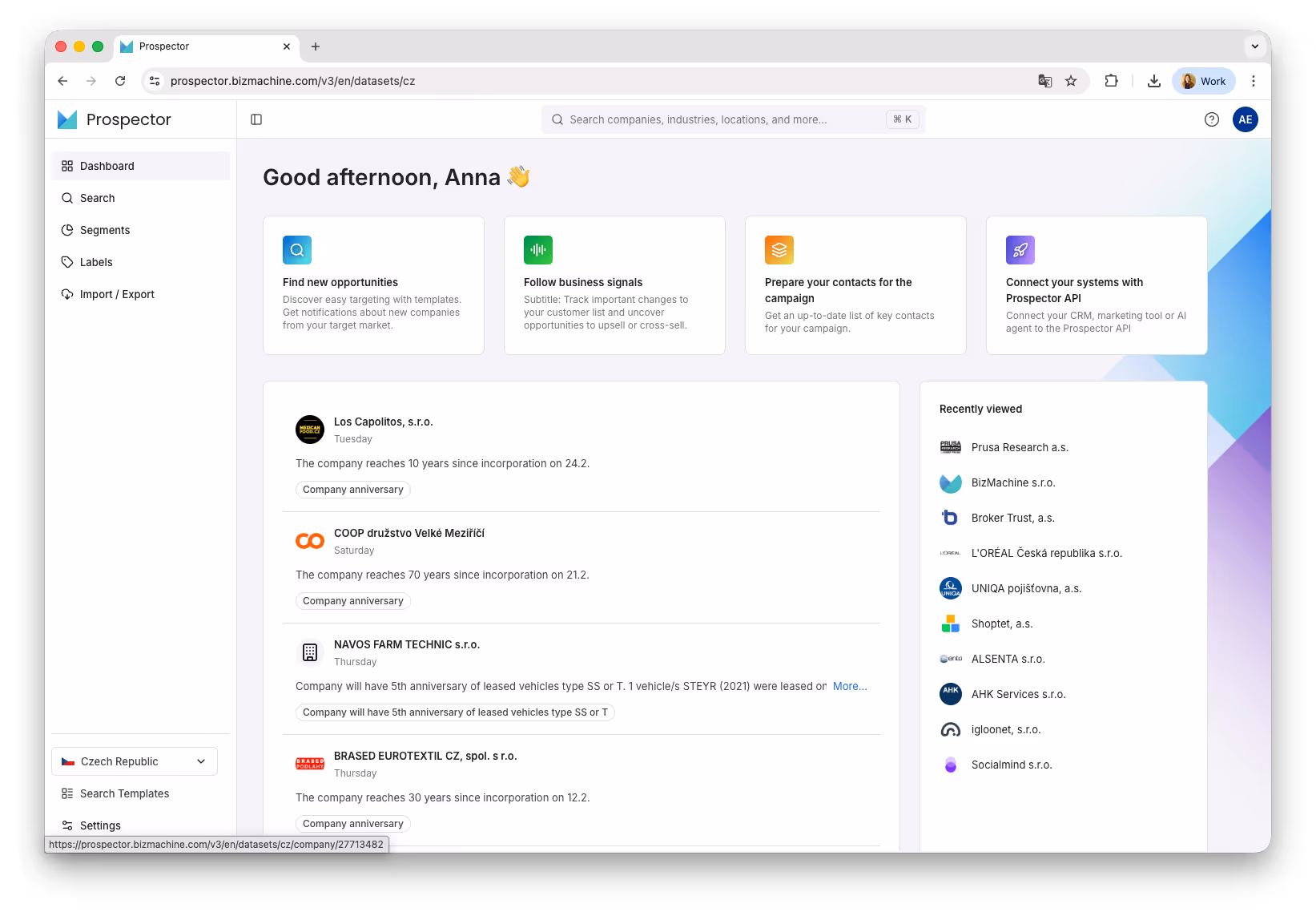Open Dashboard in the sidebar
Viewport: 1316px width, 912px height.
(x=141, y=166)
